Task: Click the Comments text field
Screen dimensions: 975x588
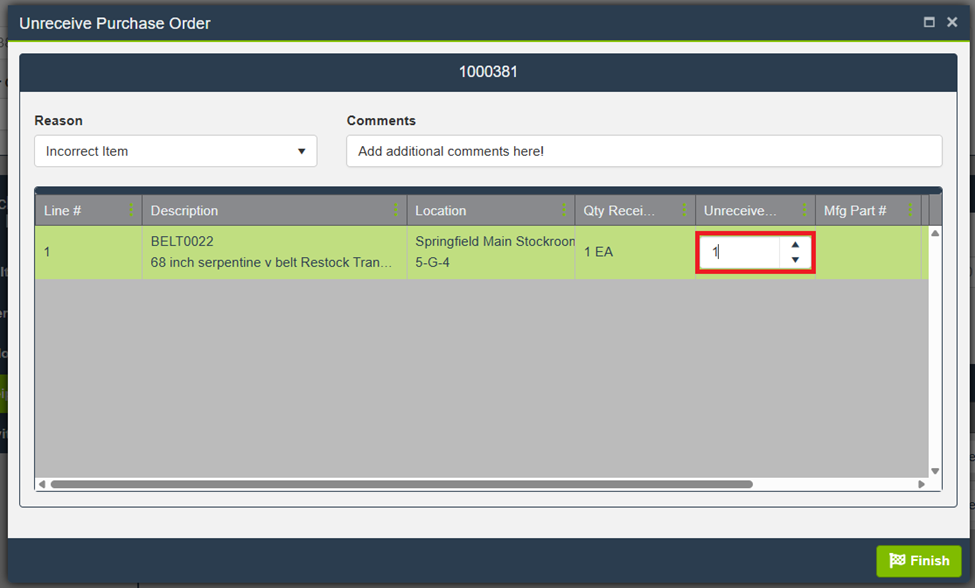Action: [x=644, y=152]
